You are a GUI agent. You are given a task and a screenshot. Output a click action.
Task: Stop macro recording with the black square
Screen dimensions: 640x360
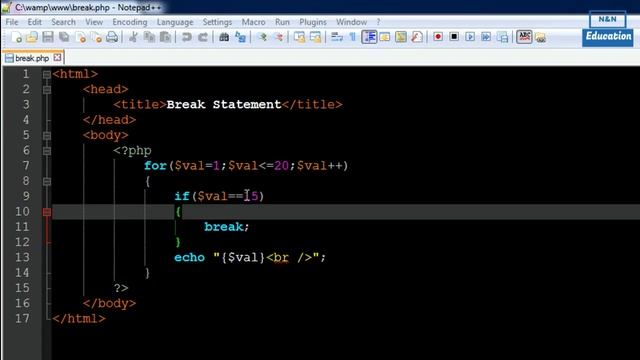(x=454, y=37)
